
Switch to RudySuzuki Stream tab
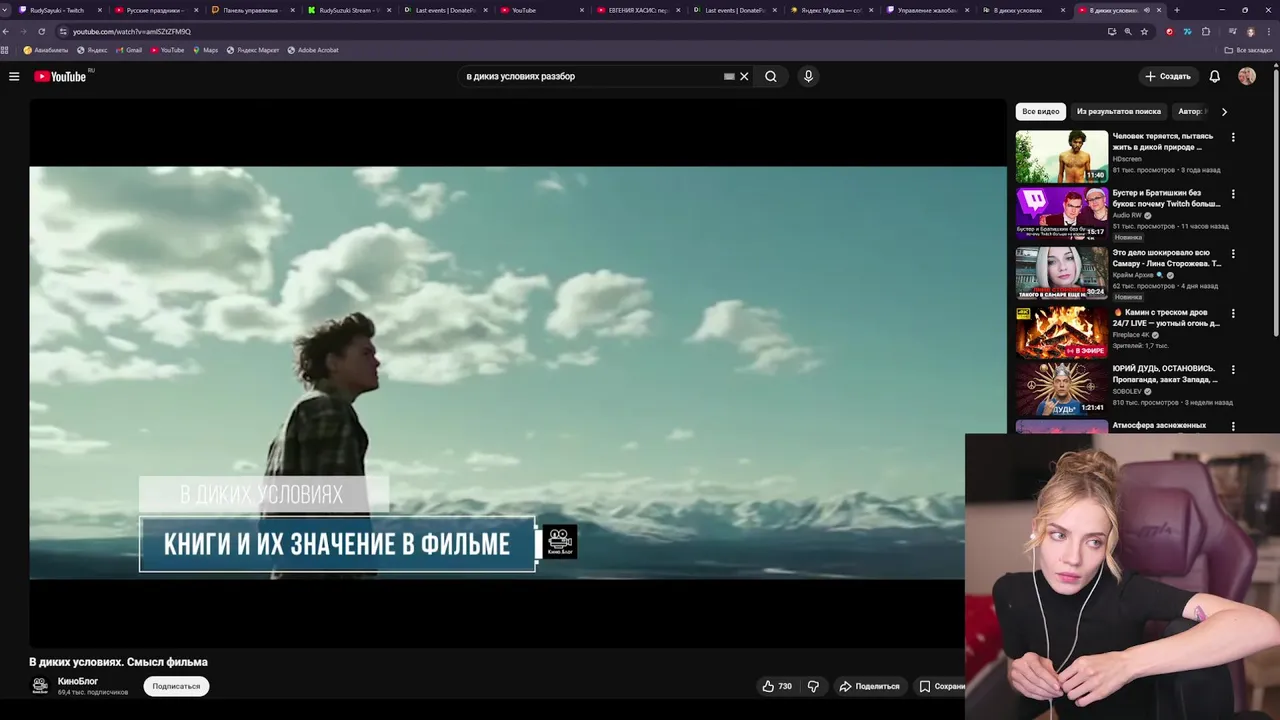point(347,10)
